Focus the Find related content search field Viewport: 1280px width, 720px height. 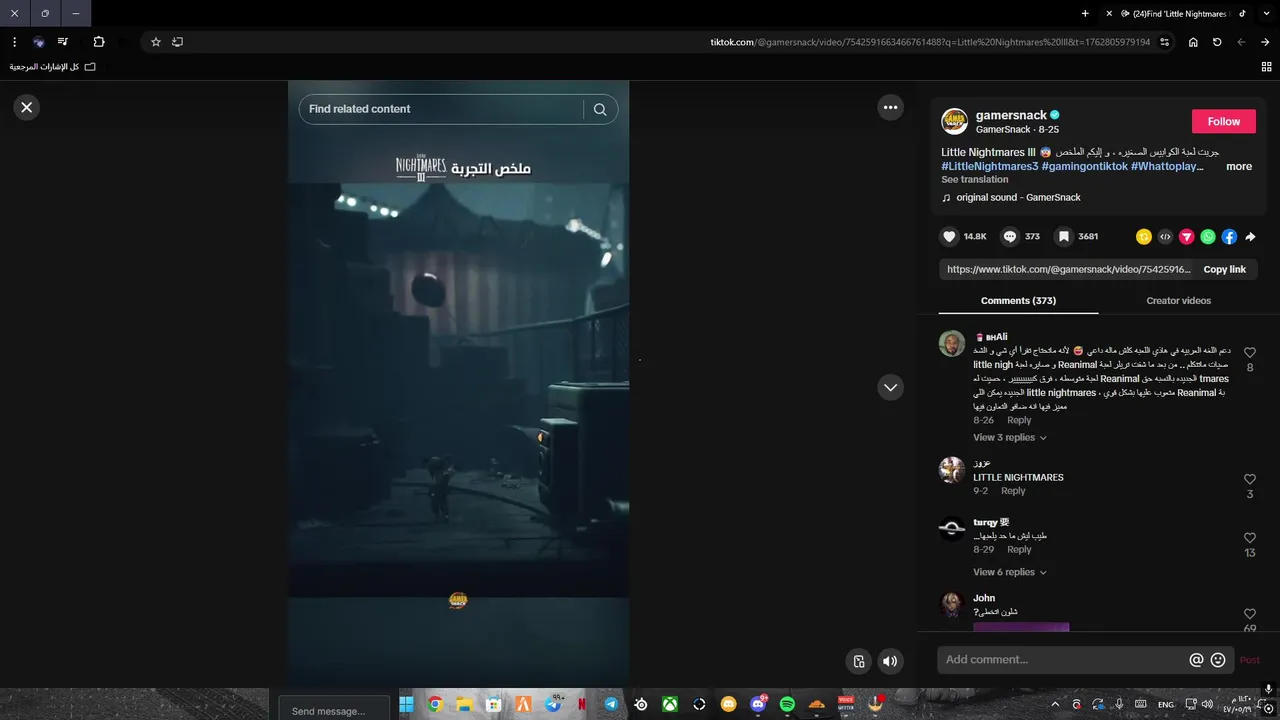(x=440, y=109)
